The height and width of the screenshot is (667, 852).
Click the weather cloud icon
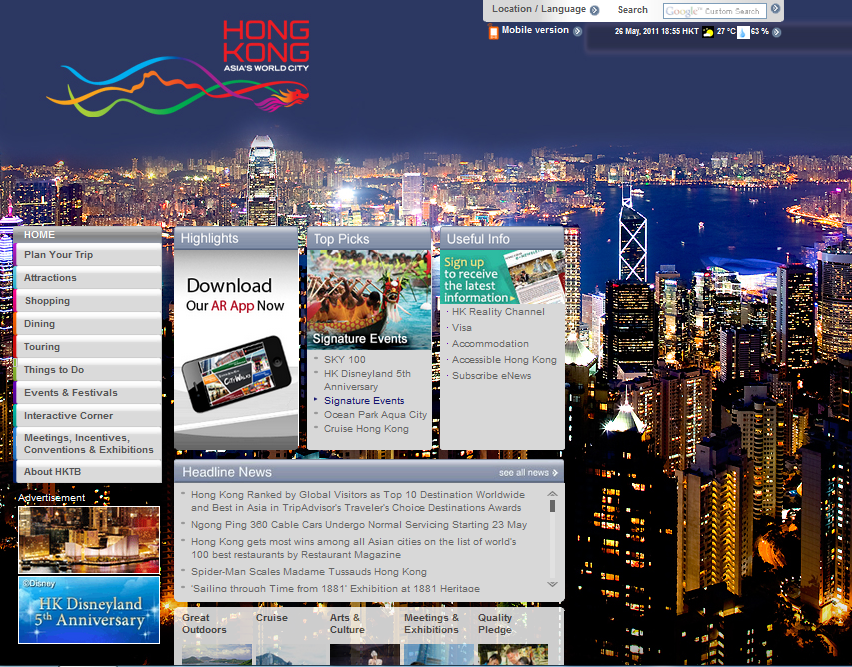708,32
